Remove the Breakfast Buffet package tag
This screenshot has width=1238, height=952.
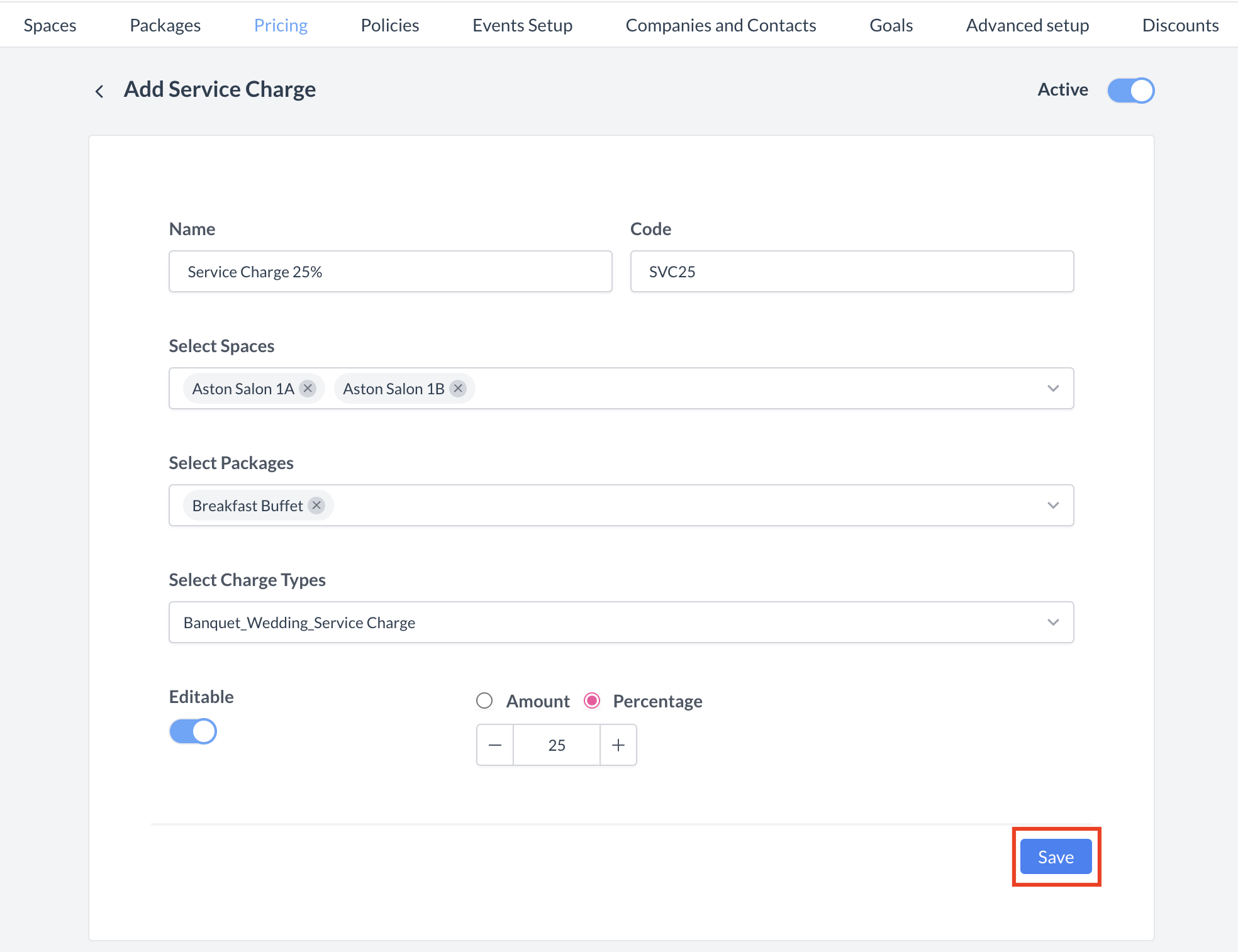[x=317, y=505]
